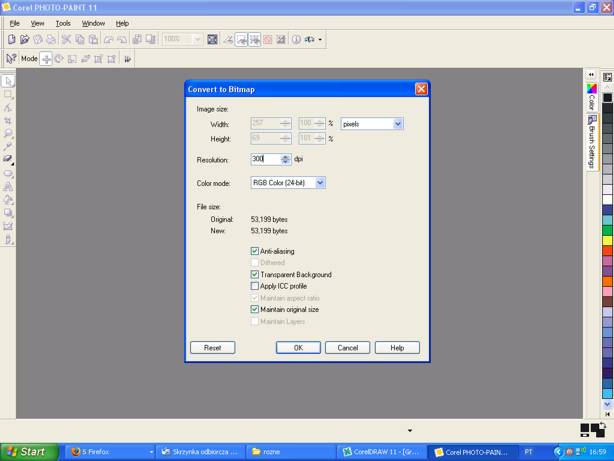The height and width of the screenshot is (461, 614).
Task: Enable Apply ICC profile checkbox
Action: point(255,286)
